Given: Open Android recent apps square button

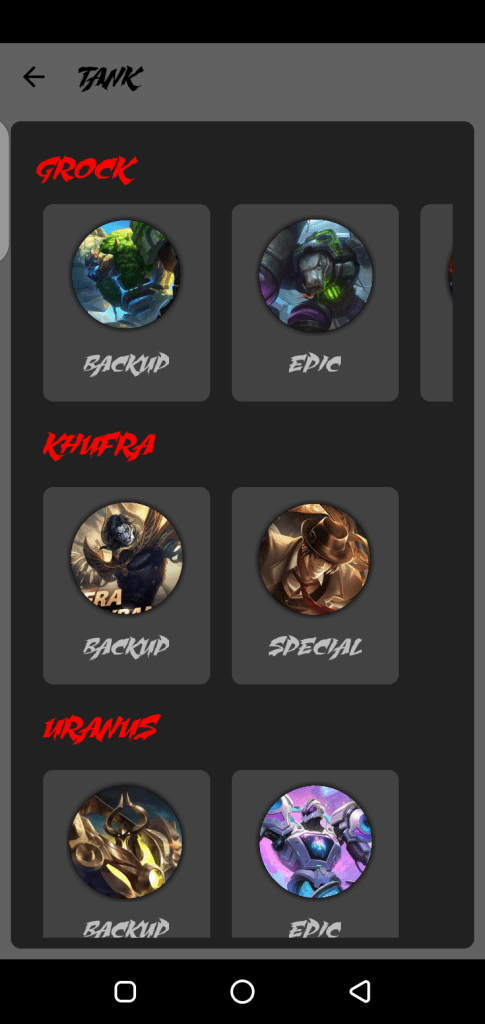Looking at the screenshot, I should [x=125, y=991].
